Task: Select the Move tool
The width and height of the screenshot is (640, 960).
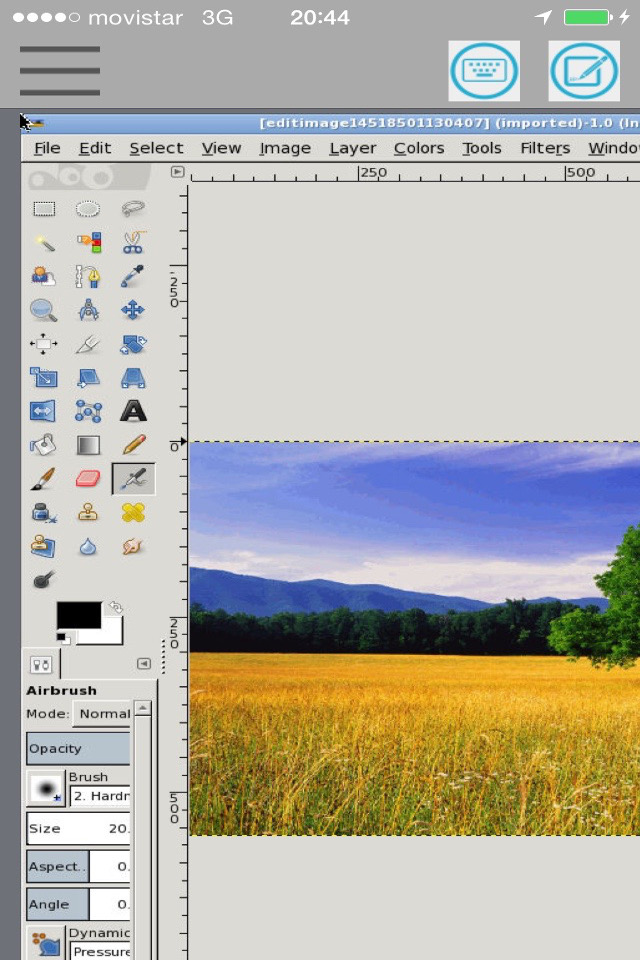Action: (133, 310)
